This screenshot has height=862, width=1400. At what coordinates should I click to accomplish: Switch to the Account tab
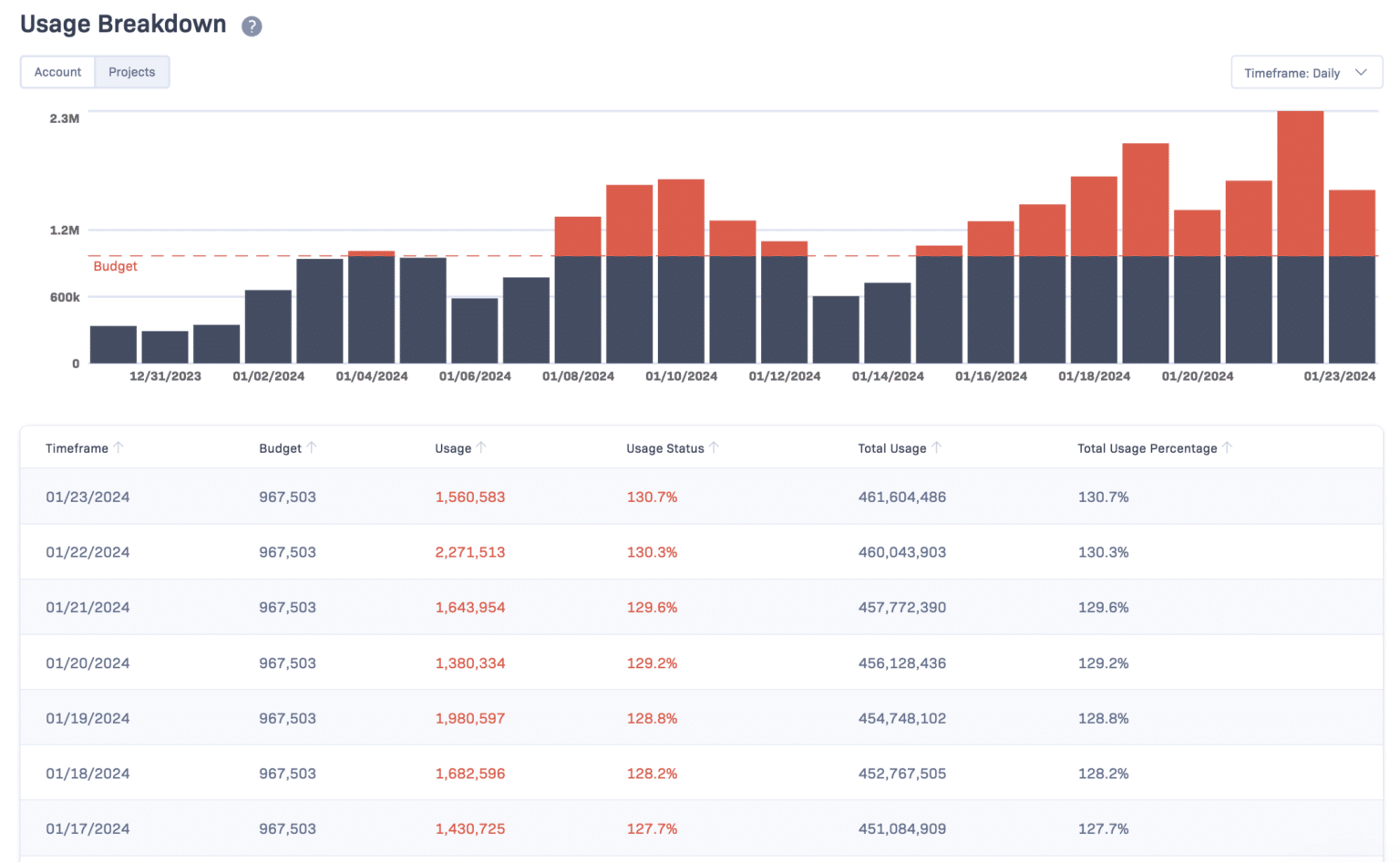tap(57, 71)
